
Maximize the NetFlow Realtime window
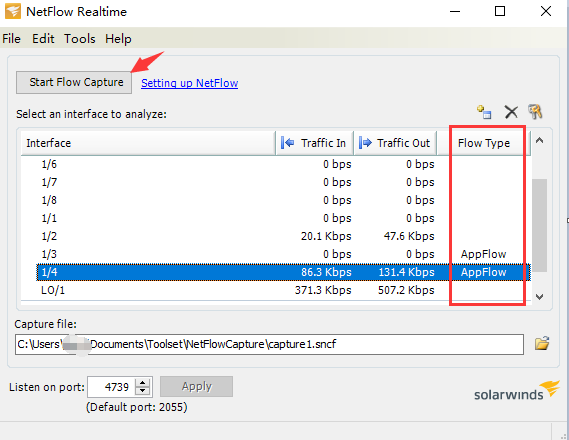point(500,12)
